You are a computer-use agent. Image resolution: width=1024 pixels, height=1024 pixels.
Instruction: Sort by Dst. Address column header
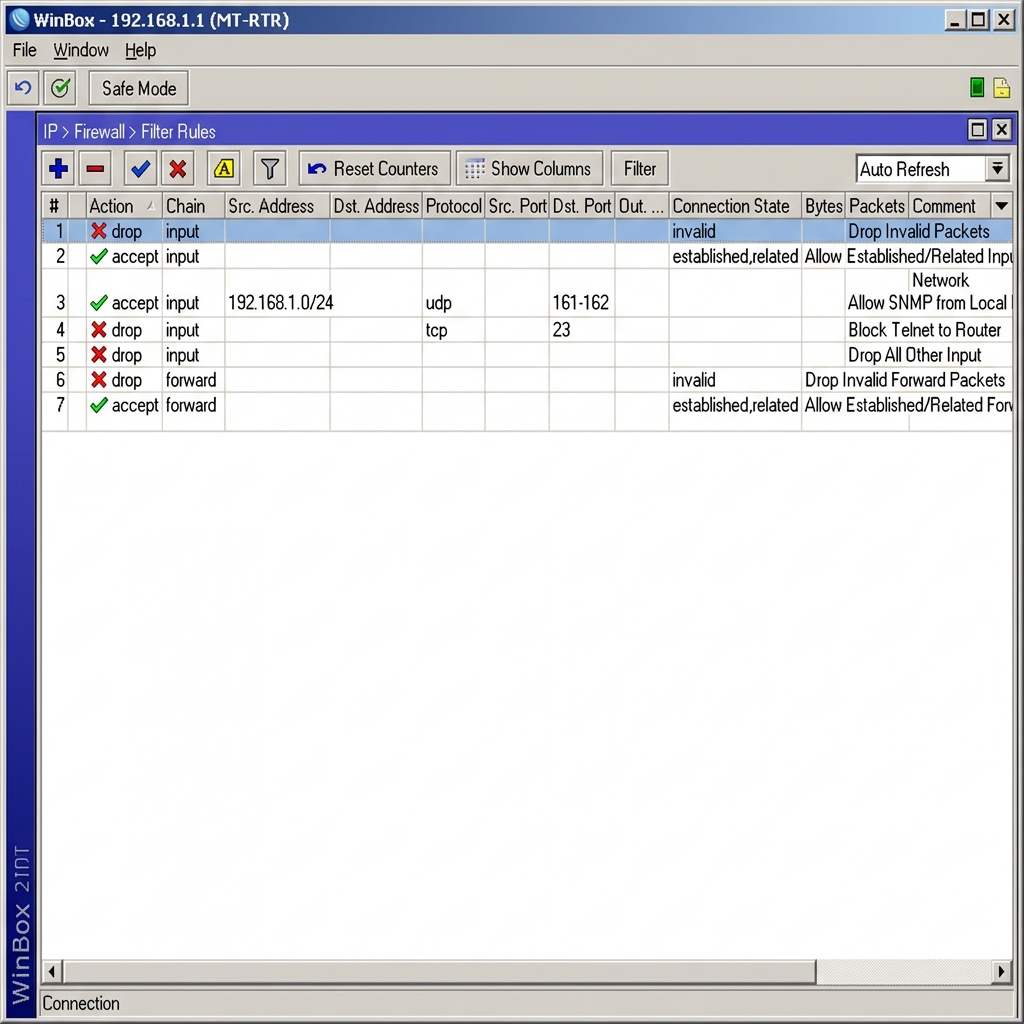click(376, 206)
